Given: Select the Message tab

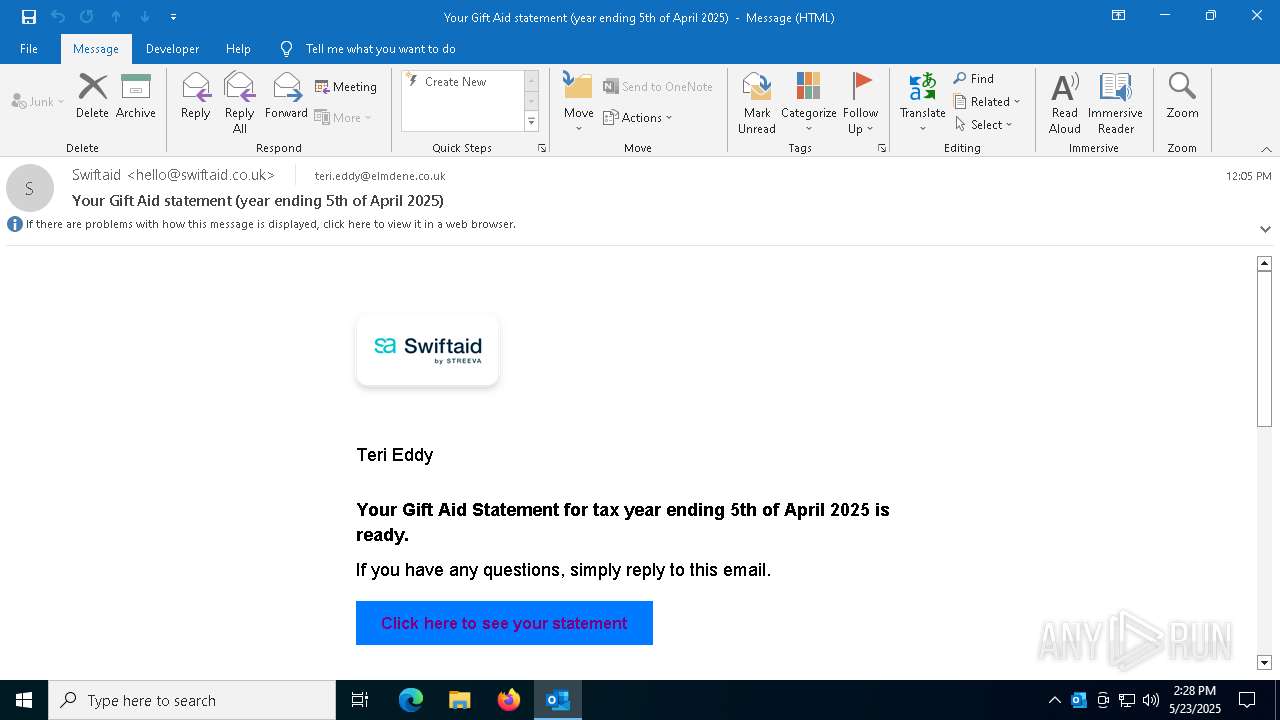Looking at the screenshot, I should [96, 48].
